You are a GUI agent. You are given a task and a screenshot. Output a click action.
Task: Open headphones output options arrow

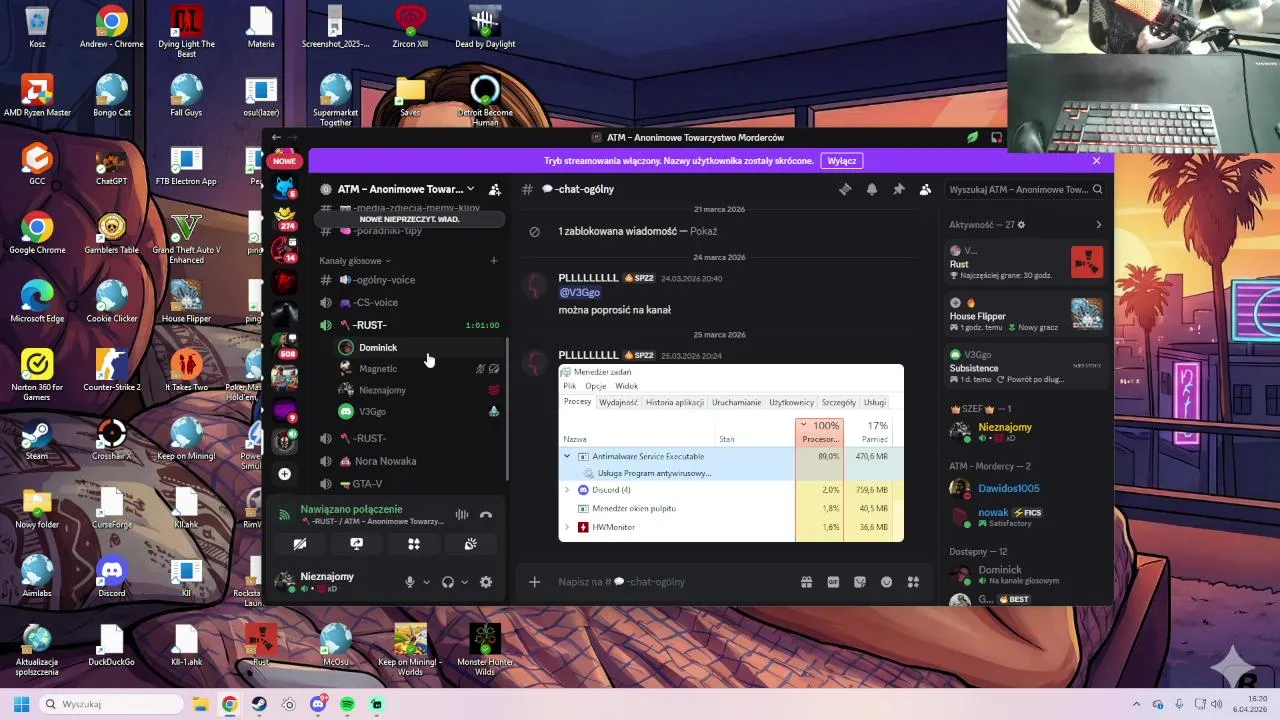pos(464,582)
